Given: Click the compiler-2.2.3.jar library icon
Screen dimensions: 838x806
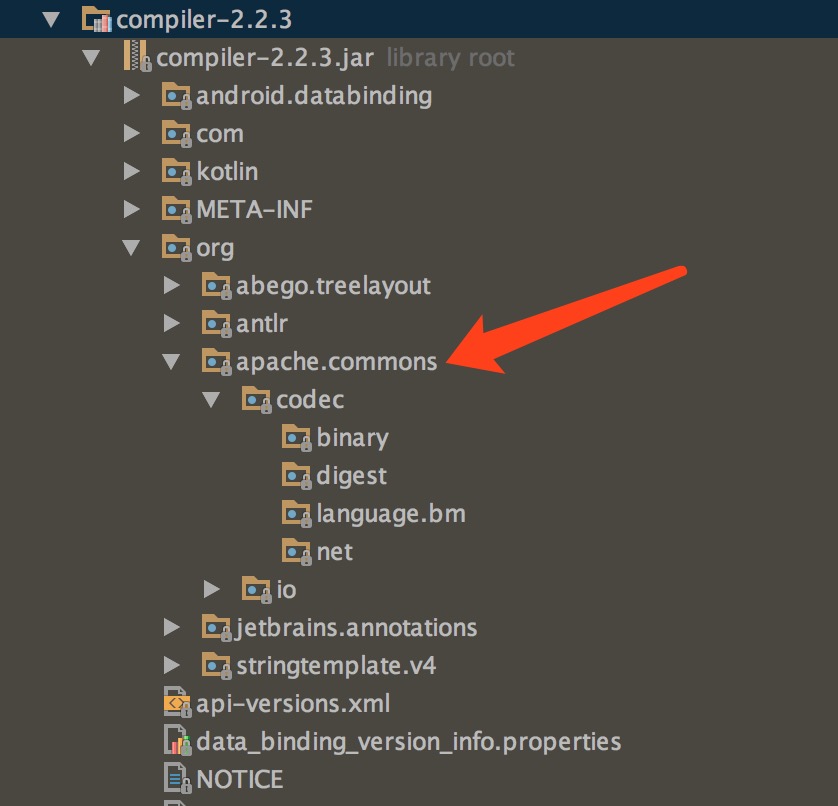Looking at the screenshot, I should tap(137, 57).
